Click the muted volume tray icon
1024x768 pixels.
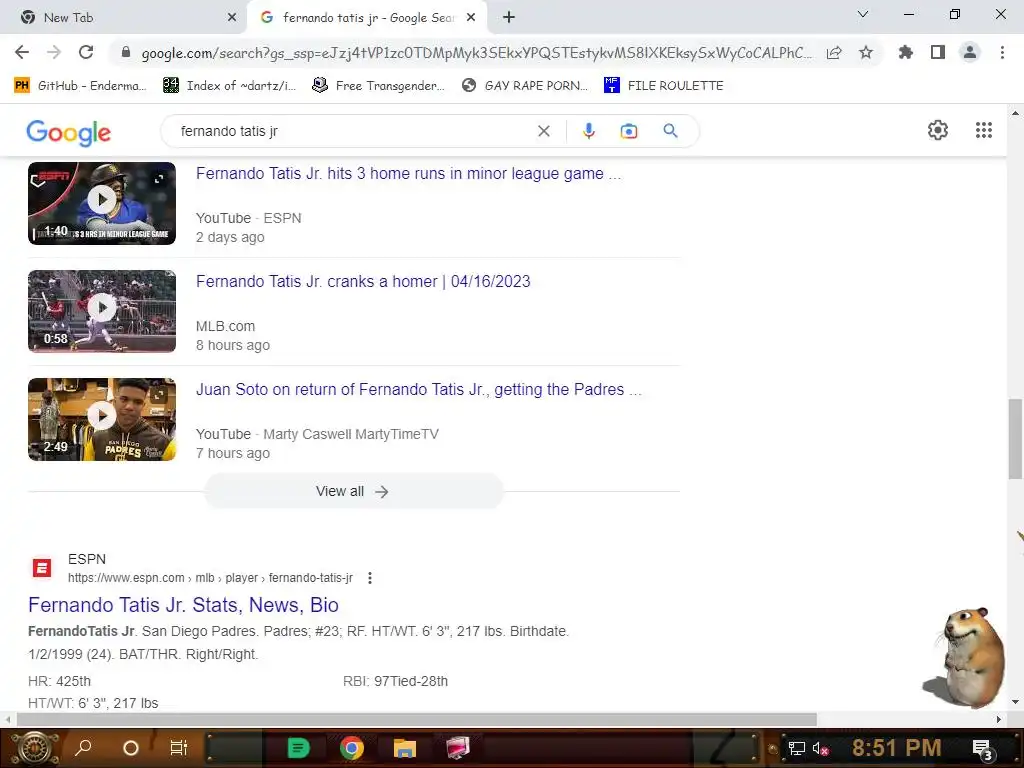point(821,748)
